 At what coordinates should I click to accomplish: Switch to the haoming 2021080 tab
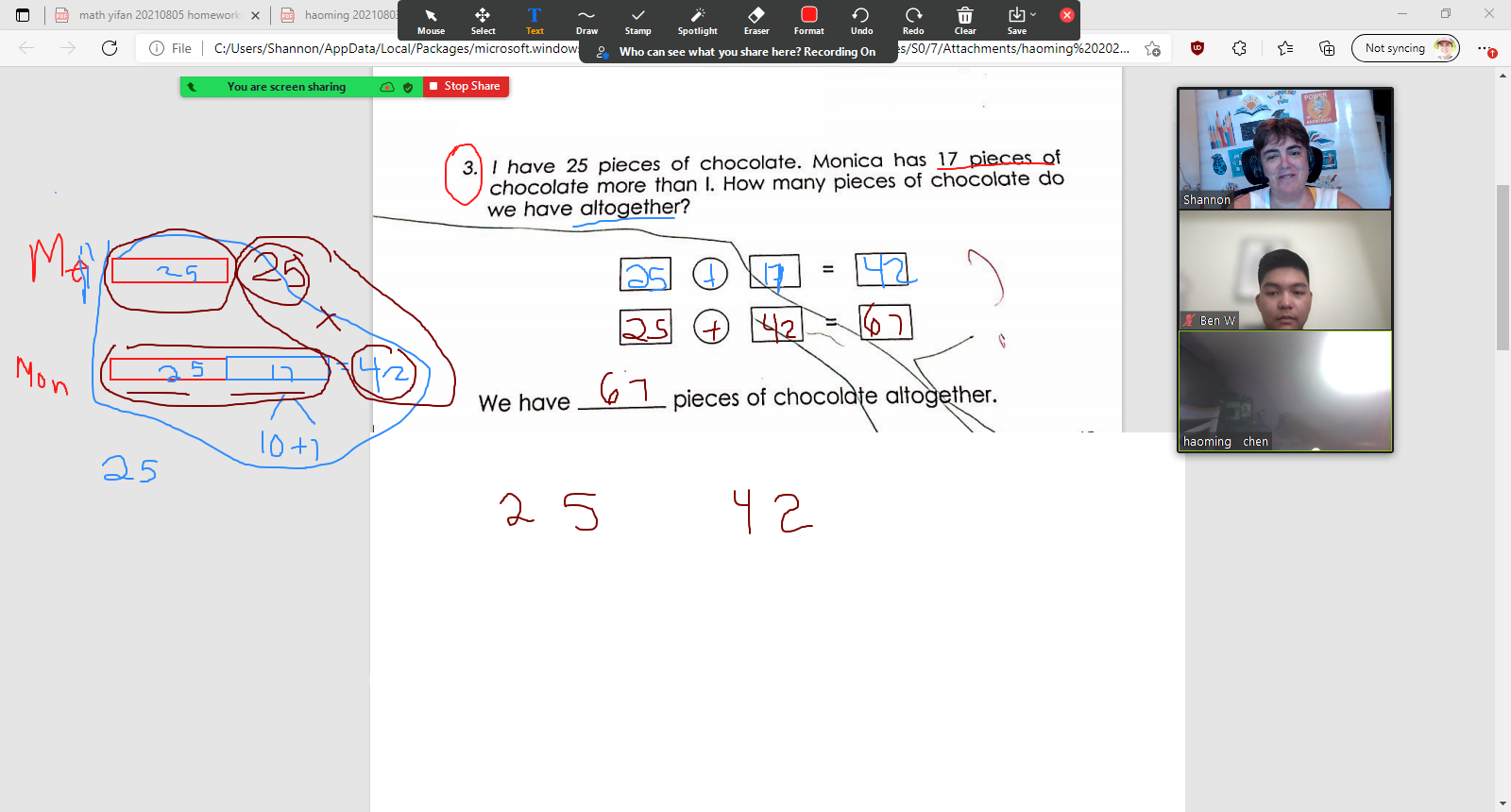(340, 15)
